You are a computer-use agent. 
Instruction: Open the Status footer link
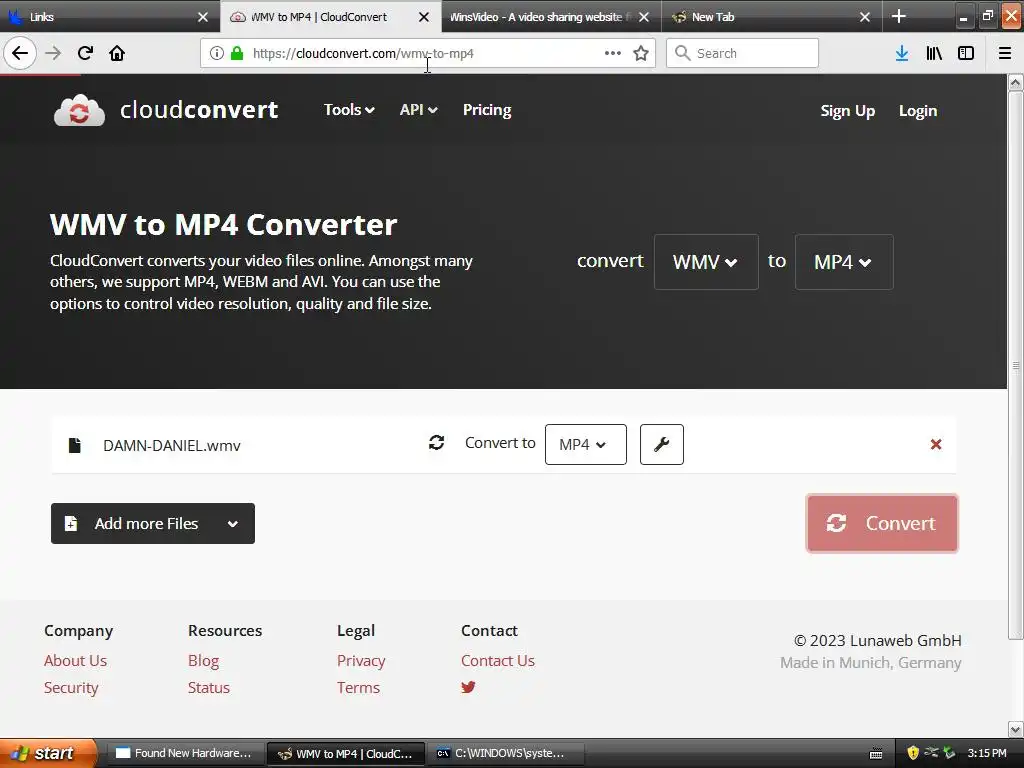click(209, 688)
